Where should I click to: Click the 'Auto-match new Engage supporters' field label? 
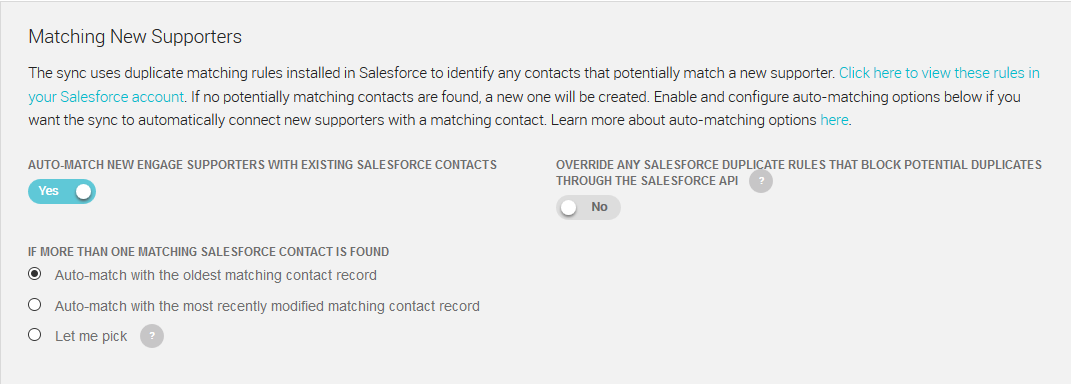(x=262, y=165)
